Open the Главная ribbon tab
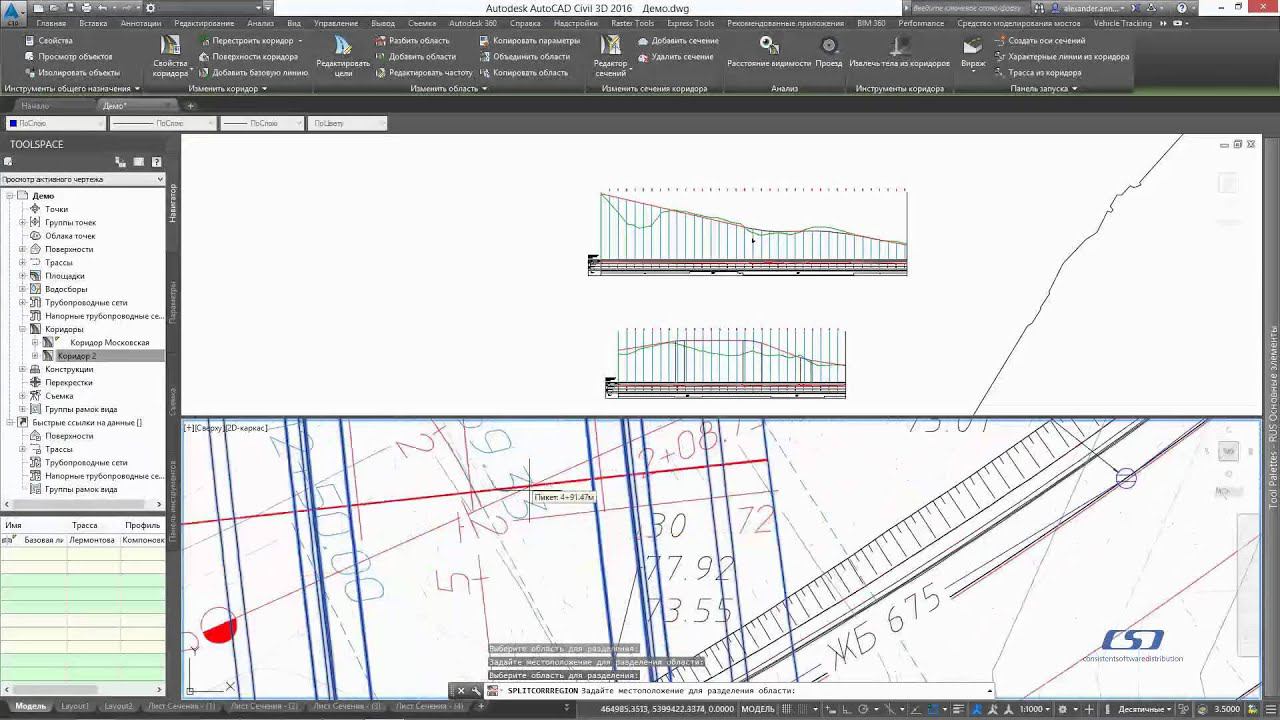 [51, 23]
